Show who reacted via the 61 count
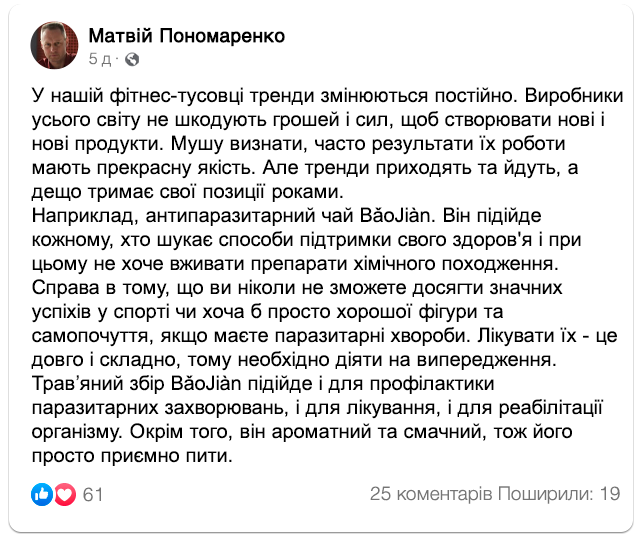This screenshot has height=542, width=641. tap(93, 494)
